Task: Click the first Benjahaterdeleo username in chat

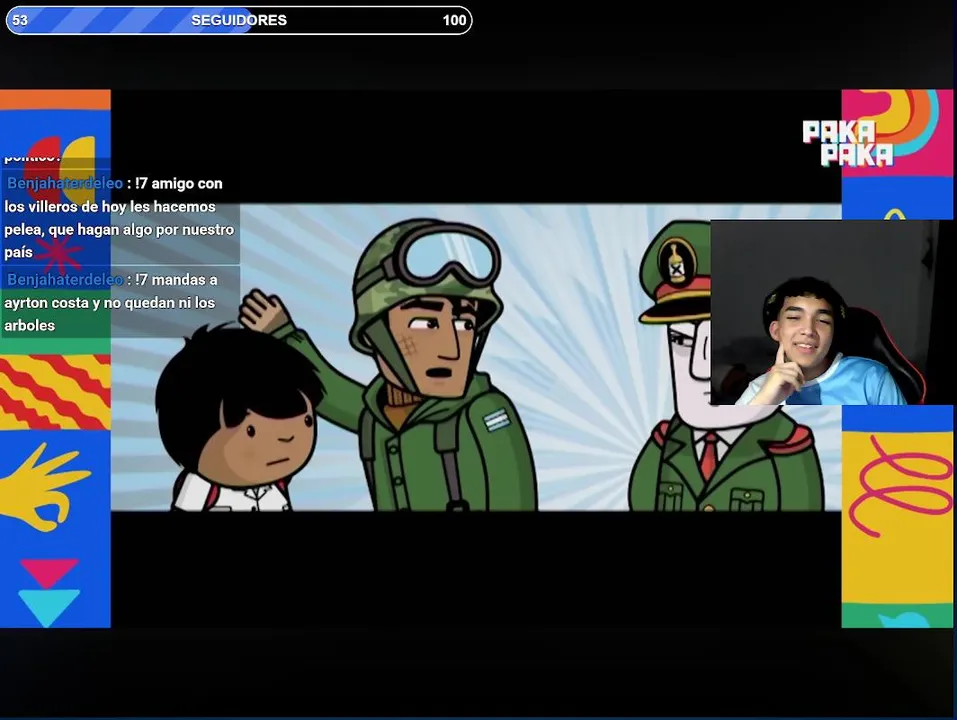Action: click(65, 183)
